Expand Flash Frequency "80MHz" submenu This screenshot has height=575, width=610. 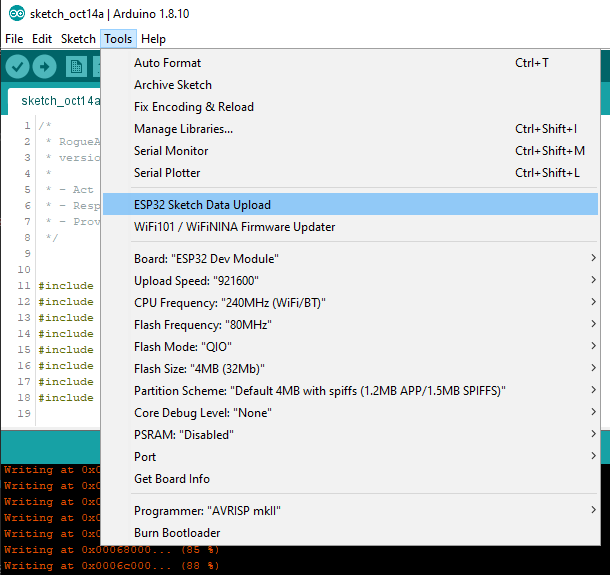tap(350, 324)
